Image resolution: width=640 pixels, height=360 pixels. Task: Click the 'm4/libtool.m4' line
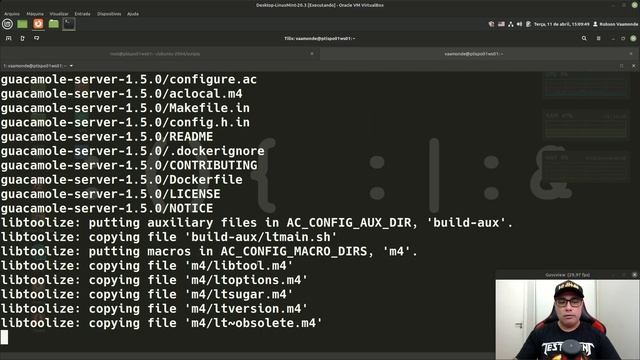click(147, 266)
